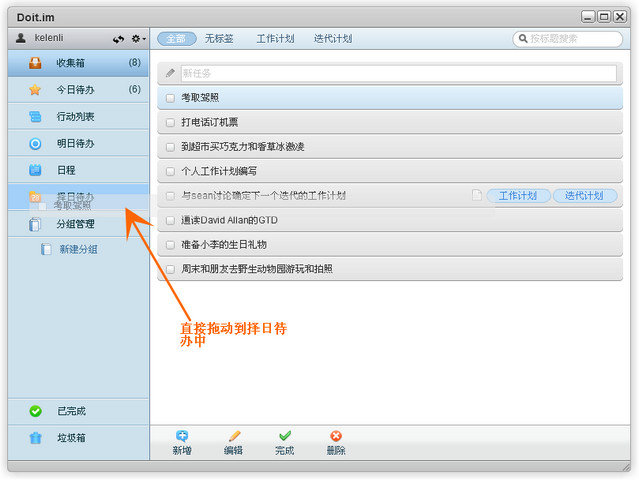Click 删除 to delete the task
The image size is (639, 480).
tap(336, 443)
